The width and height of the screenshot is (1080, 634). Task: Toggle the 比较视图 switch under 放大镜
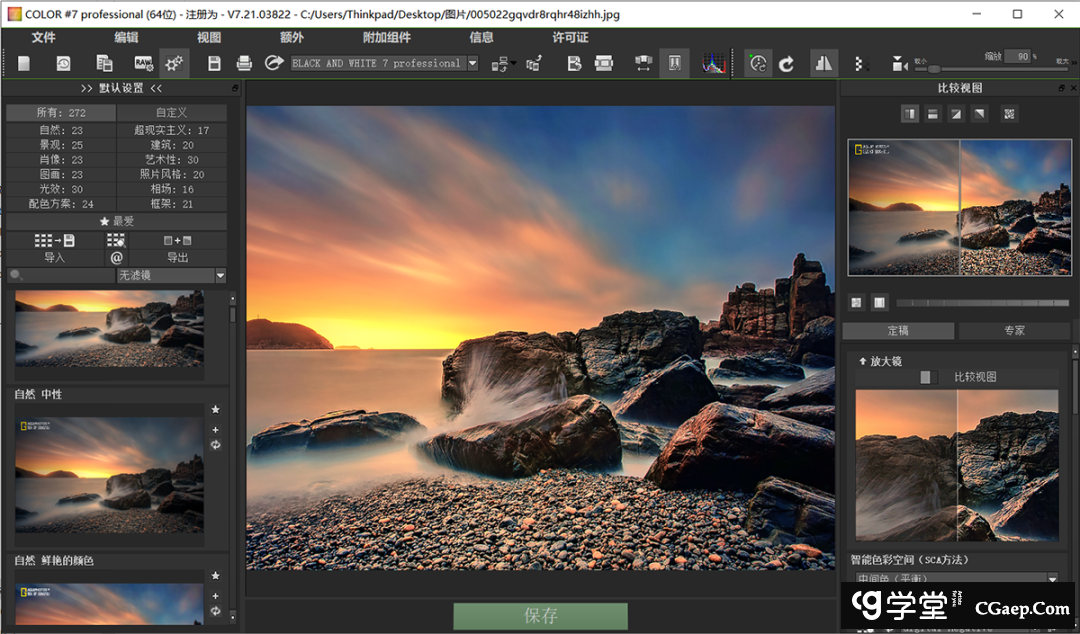click(928, 377)
